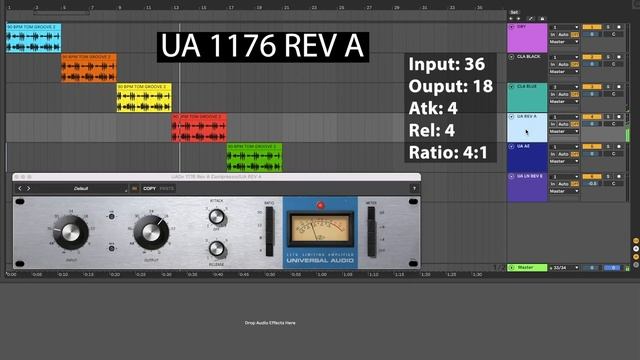The width and height of the screenshot is (640, 360).
Task: Click the Input knob on the 1176
Action: tap(71, 233)
